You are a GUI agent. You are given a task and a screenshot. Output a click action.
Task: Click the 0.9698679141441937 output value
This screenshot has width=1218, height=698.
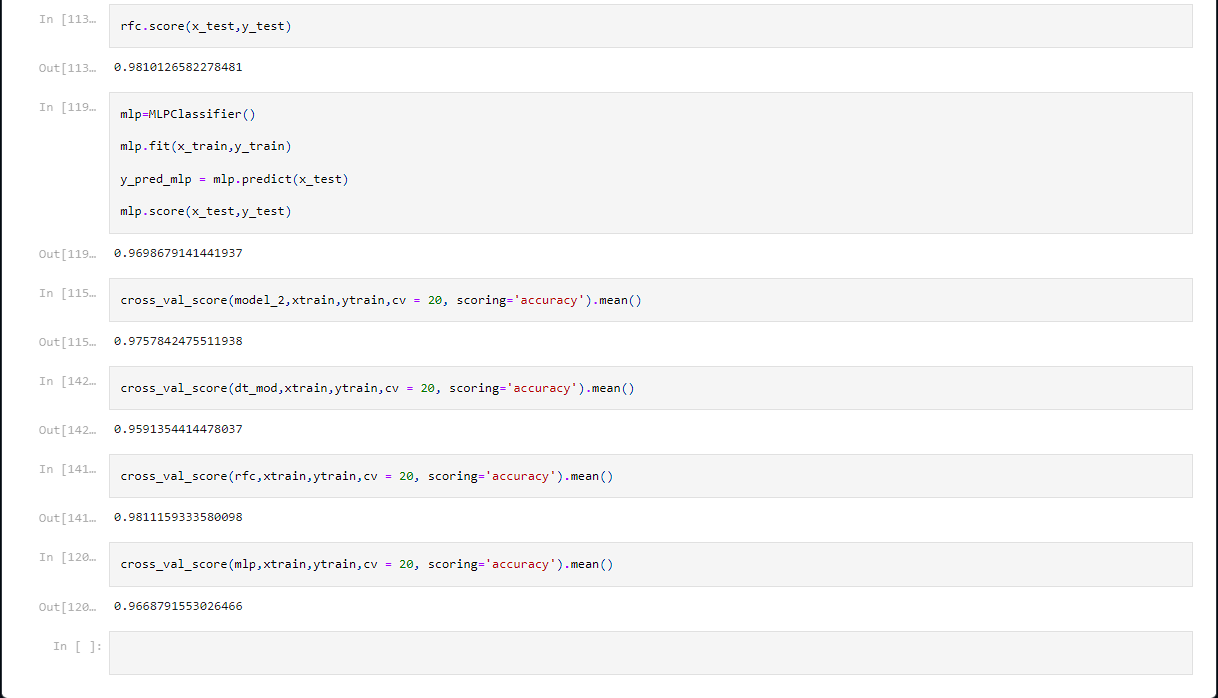click(178, 254)
